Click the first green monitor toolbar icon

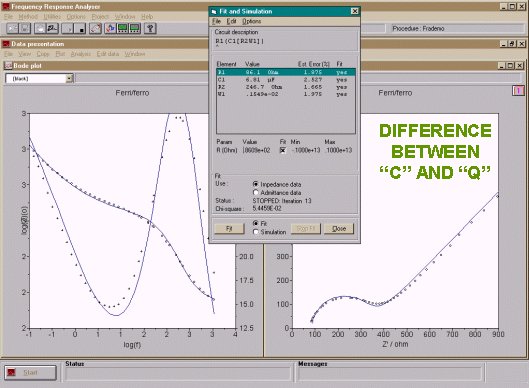click(122, 28)
